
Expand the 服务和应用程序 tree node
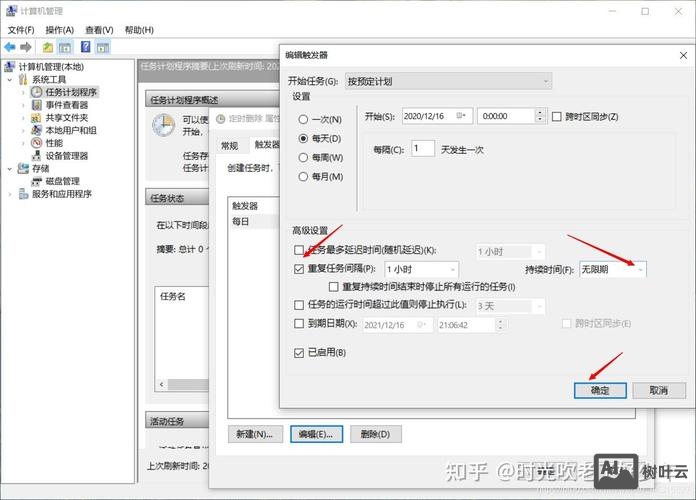coord(11,194)
